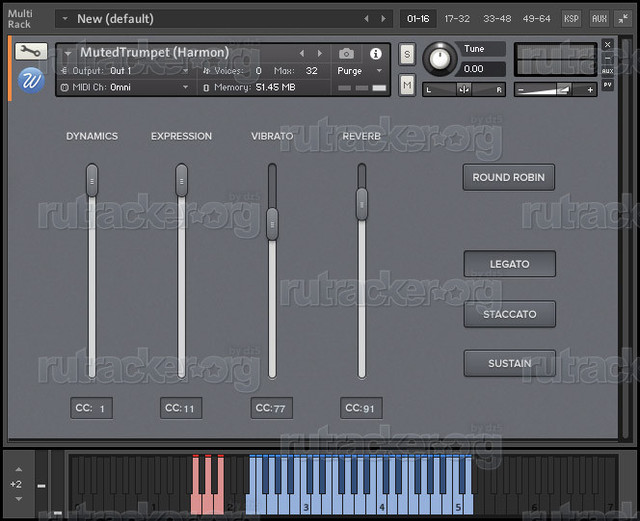
Task: Open snapshot view with camera icon
Action: [x=346, y=53]
